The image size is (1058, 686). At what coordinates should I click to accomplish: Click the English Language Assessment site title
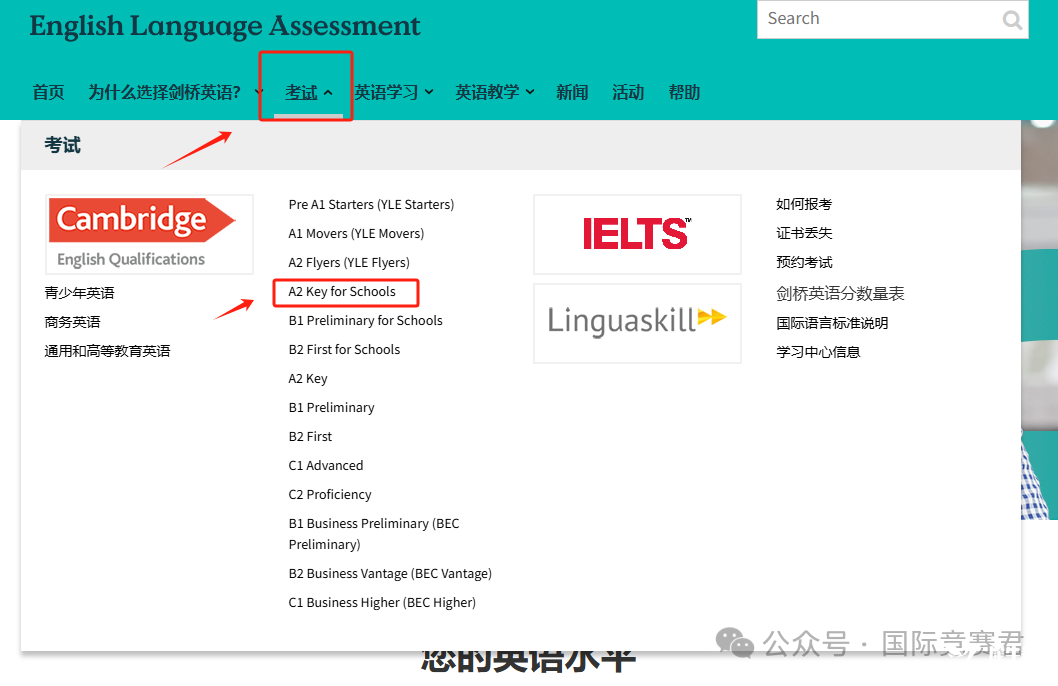point(225,26)
